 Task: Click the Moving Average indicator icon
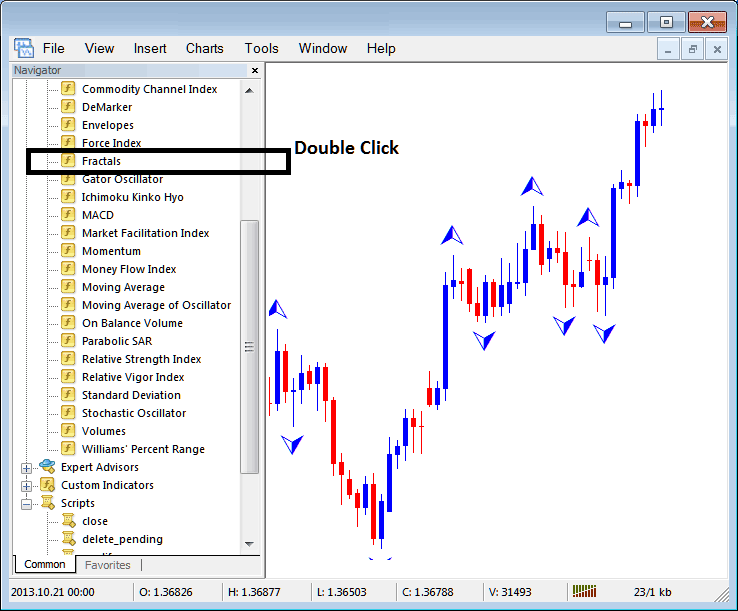click(x=68, y=286)
